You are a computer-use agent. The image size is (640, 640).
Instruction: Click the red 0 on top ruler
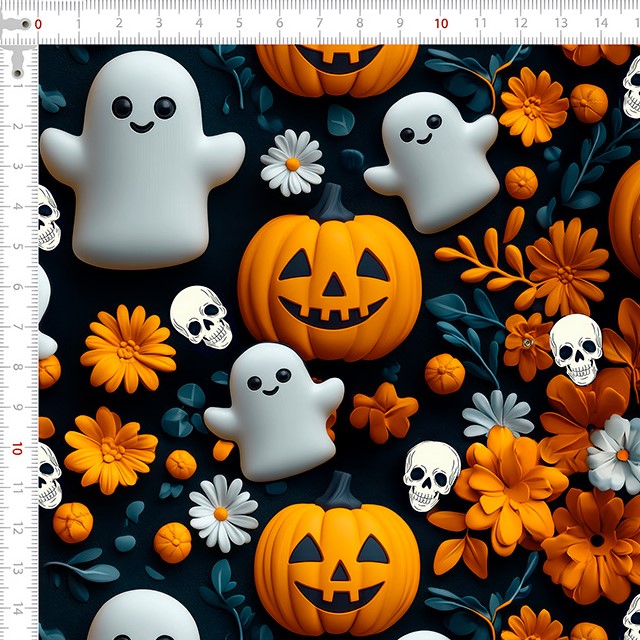click(38, 23)
